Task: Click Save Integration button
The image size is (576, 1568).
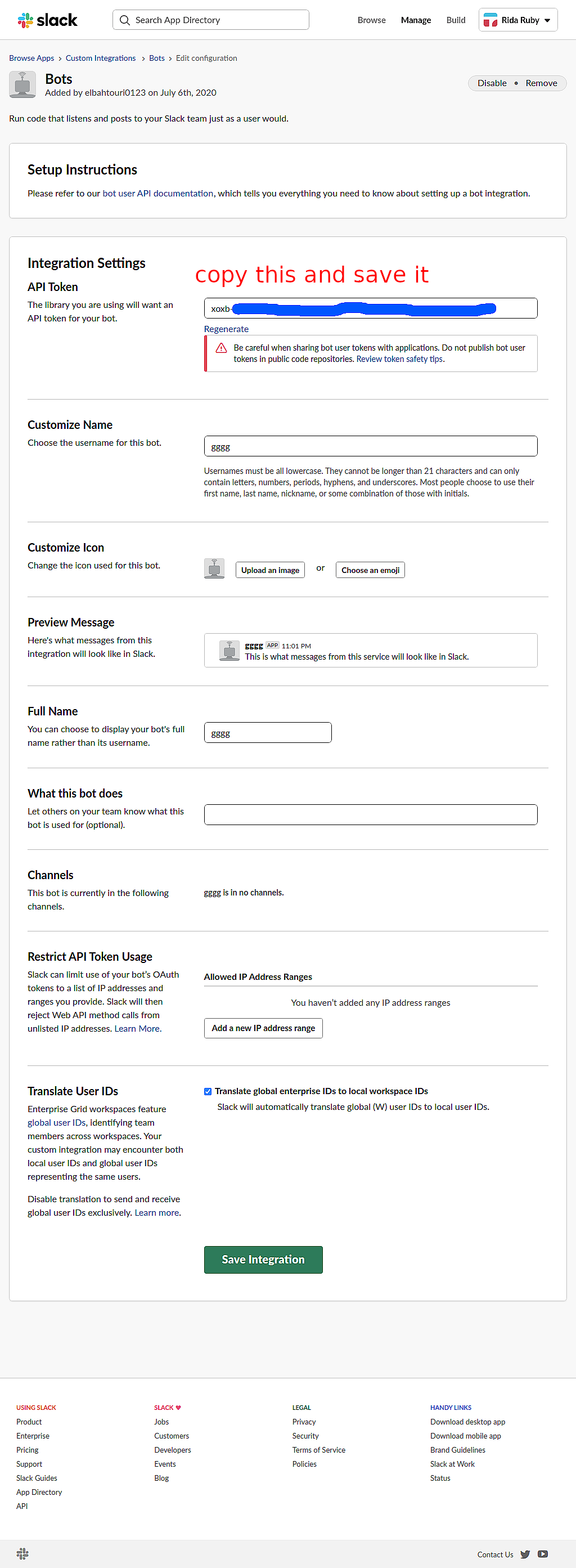Action: 263,1260
